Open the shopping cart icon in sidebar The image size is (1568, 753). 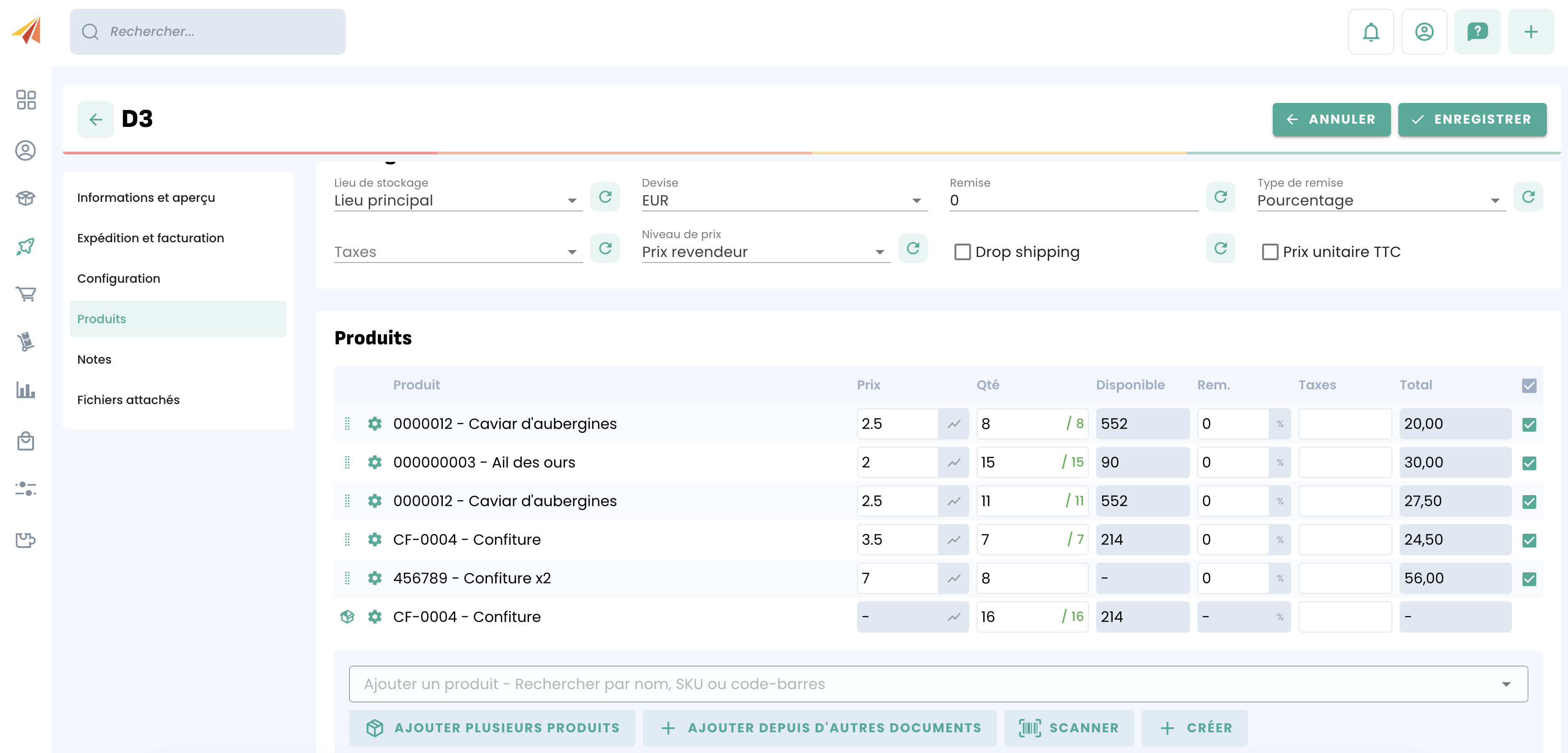point(26,294)
